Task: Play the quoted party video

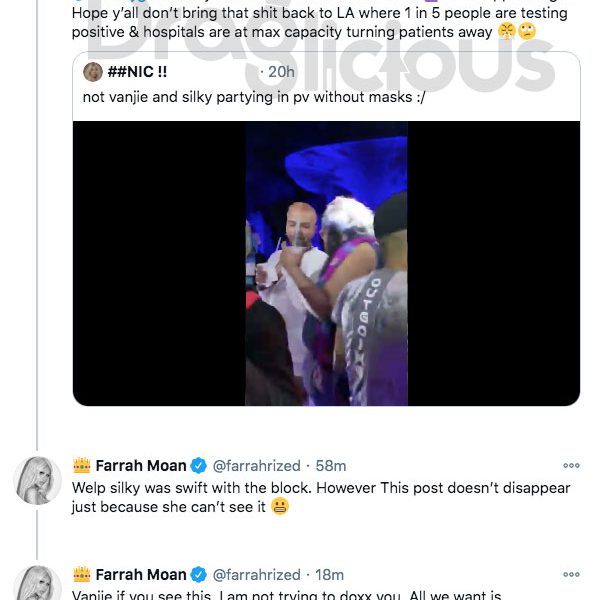Action: [326, 263]
